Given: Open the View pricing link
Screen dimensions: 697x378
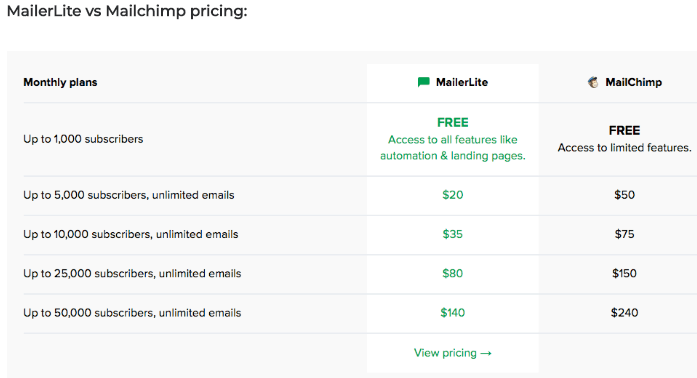Looking at the screenshot, I should pyautogui.click(x=453, y=353).
